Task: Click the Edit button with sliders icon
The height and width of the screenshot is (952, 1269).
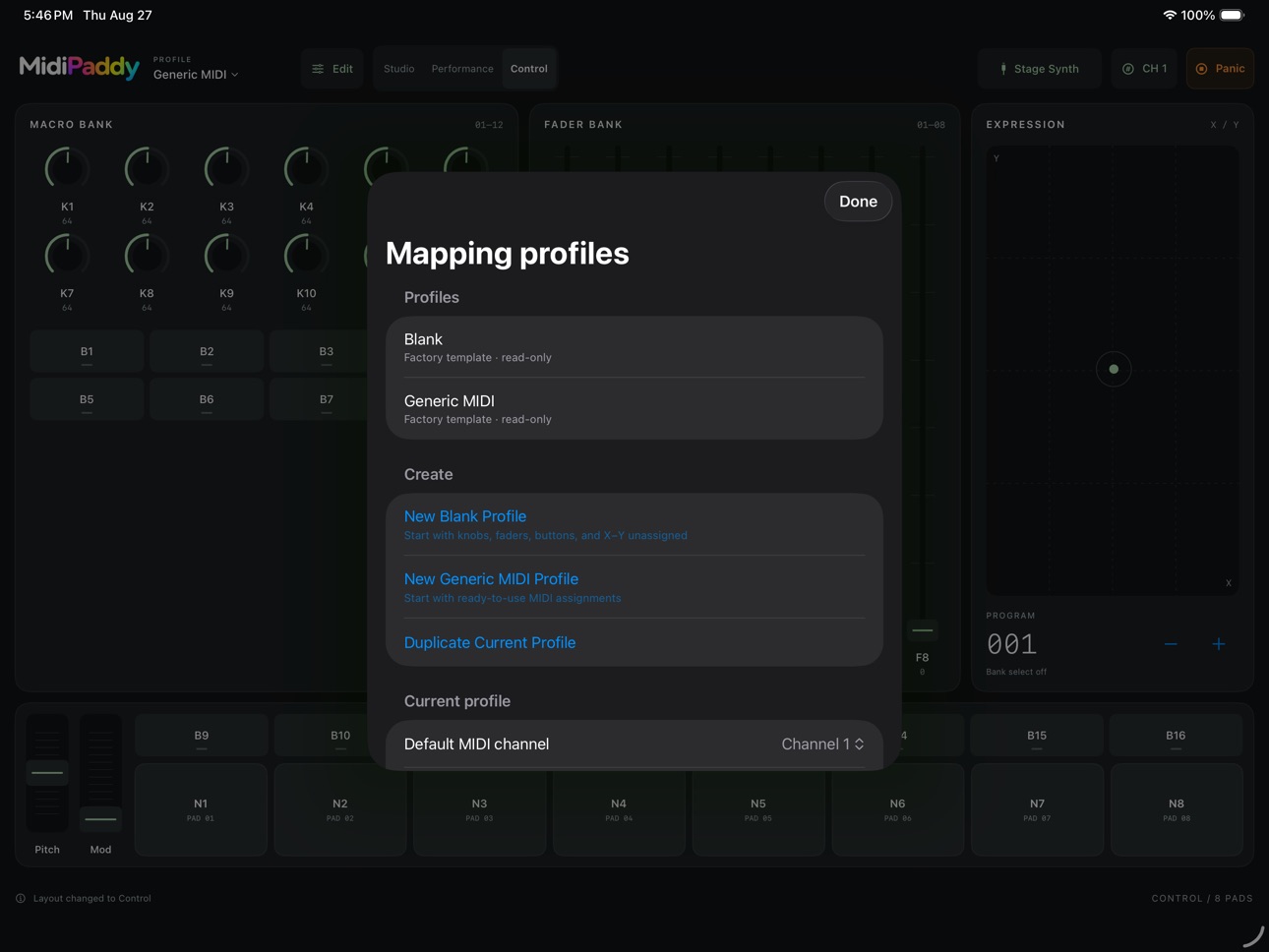Action: click(x=332, y=69)
